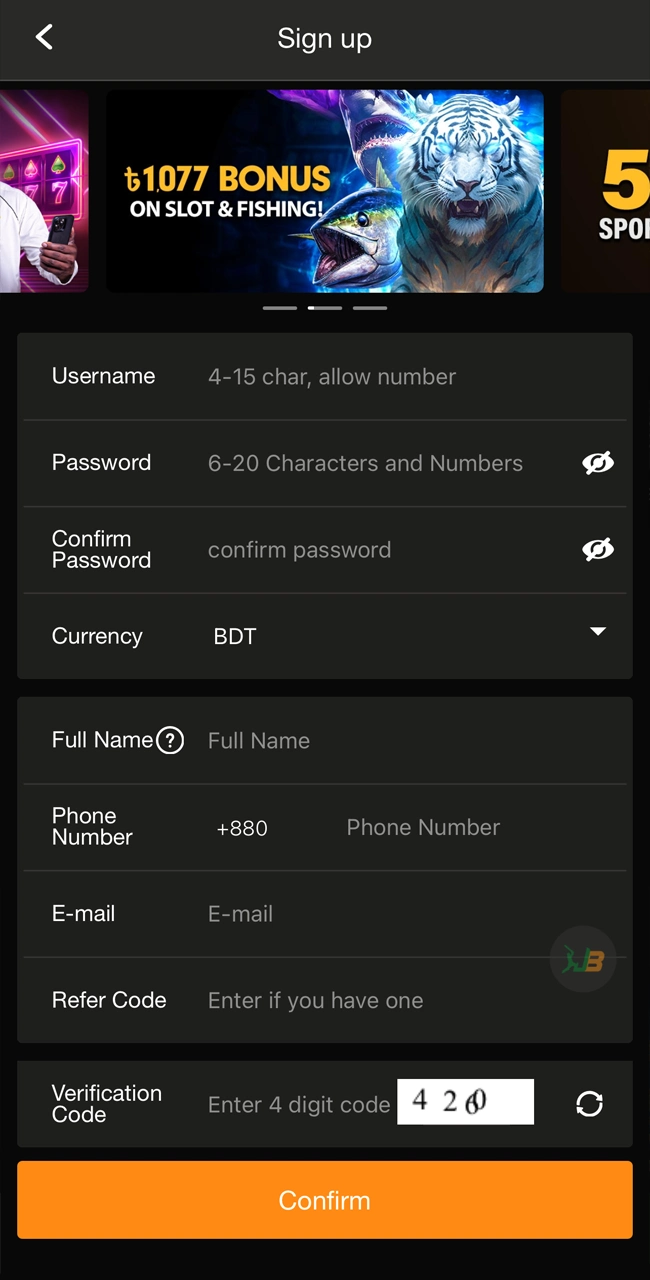Focus the Password input field
The image size is (650, 1280).
(380, 463)
